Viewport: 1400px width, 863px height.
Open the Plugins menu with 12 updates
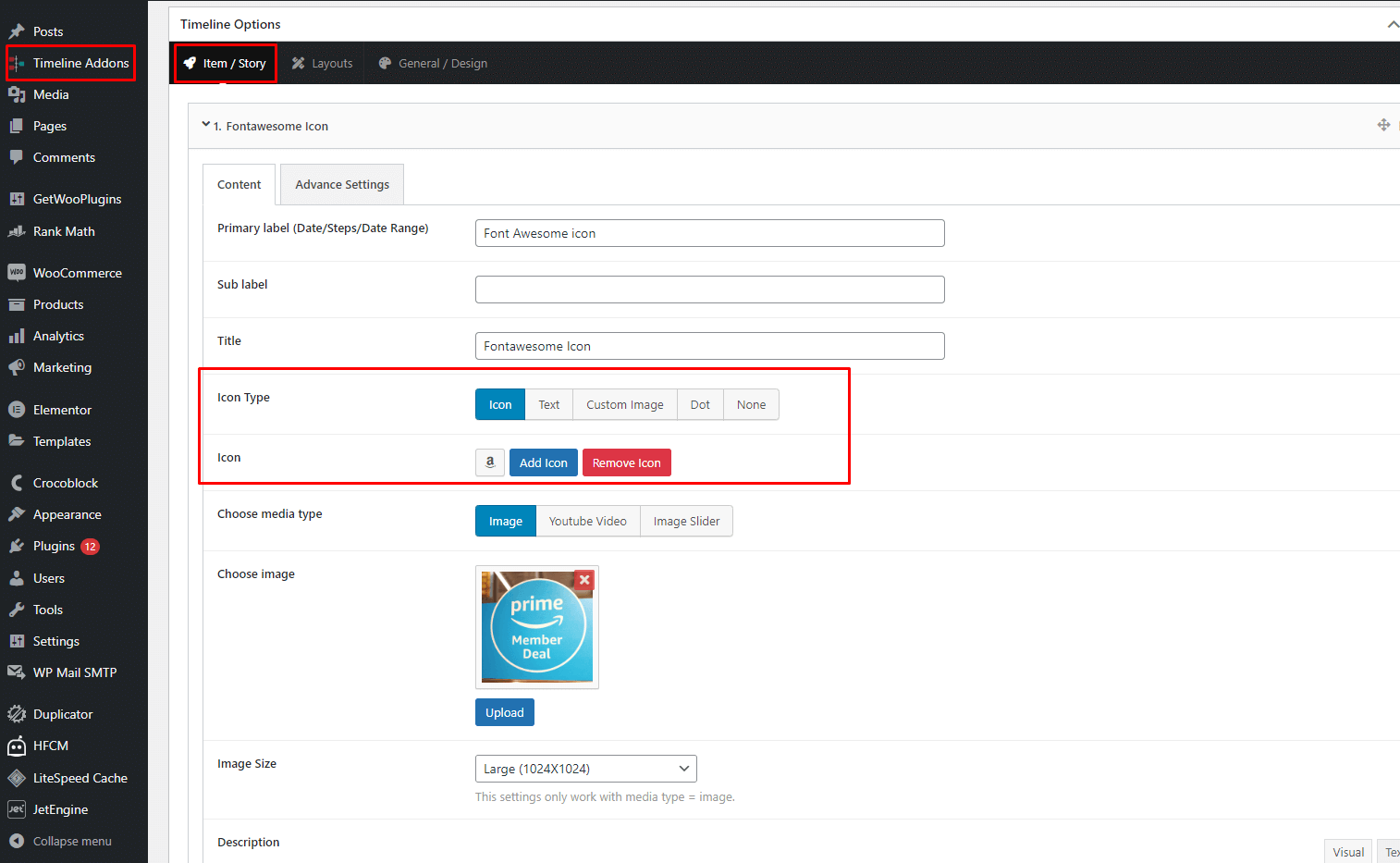(54, 547)
